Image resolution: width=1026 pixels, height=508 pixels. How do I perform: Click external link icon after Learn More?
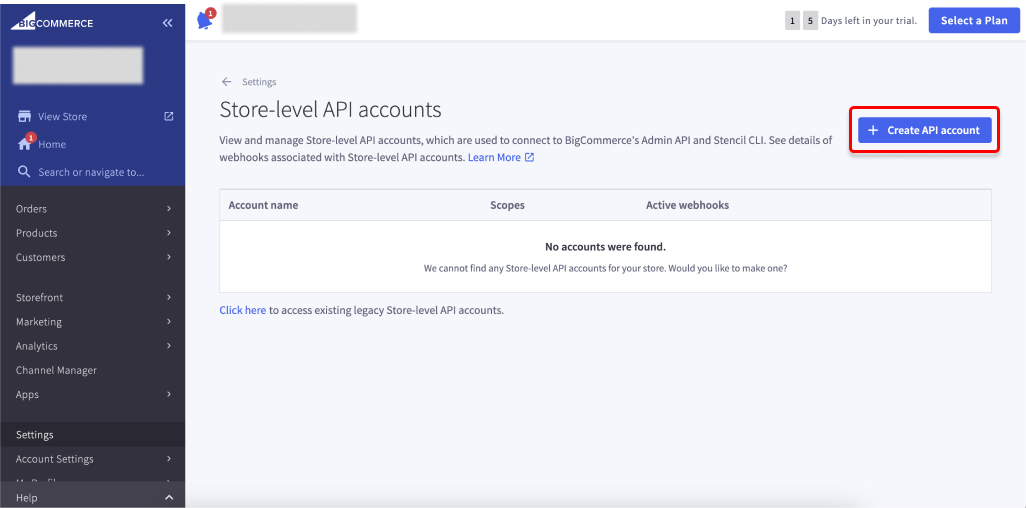point(529,158)
